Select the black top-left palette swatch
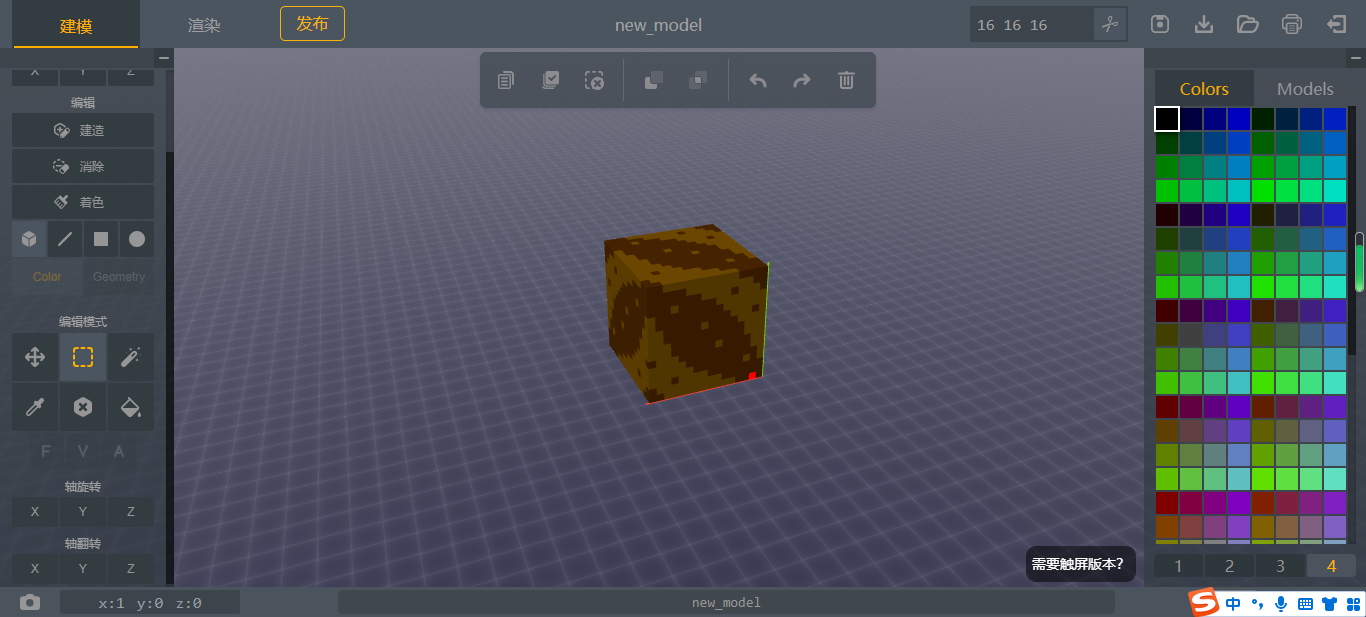 [x=1167, y=119]
